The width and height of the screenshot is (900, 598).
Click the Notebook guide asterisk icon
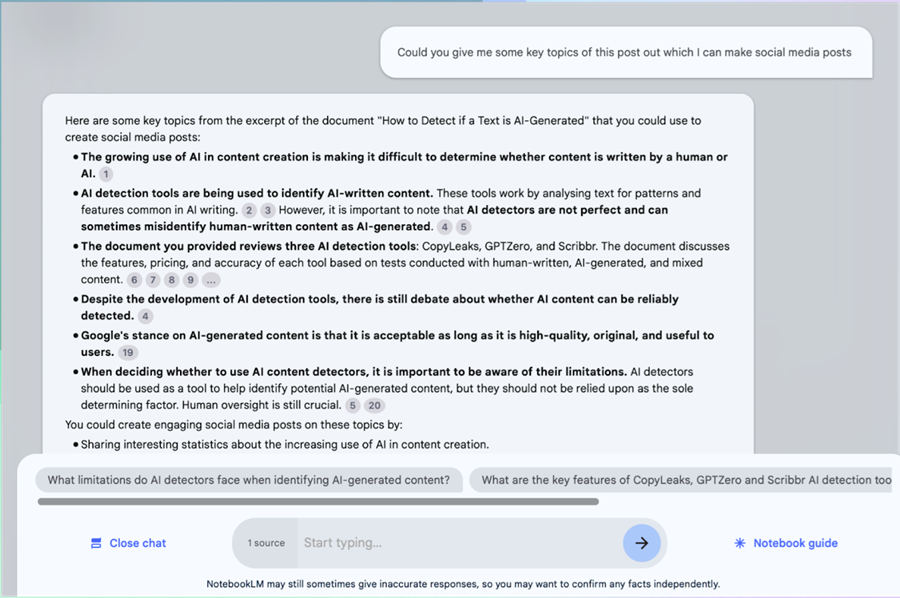[740, 543]
